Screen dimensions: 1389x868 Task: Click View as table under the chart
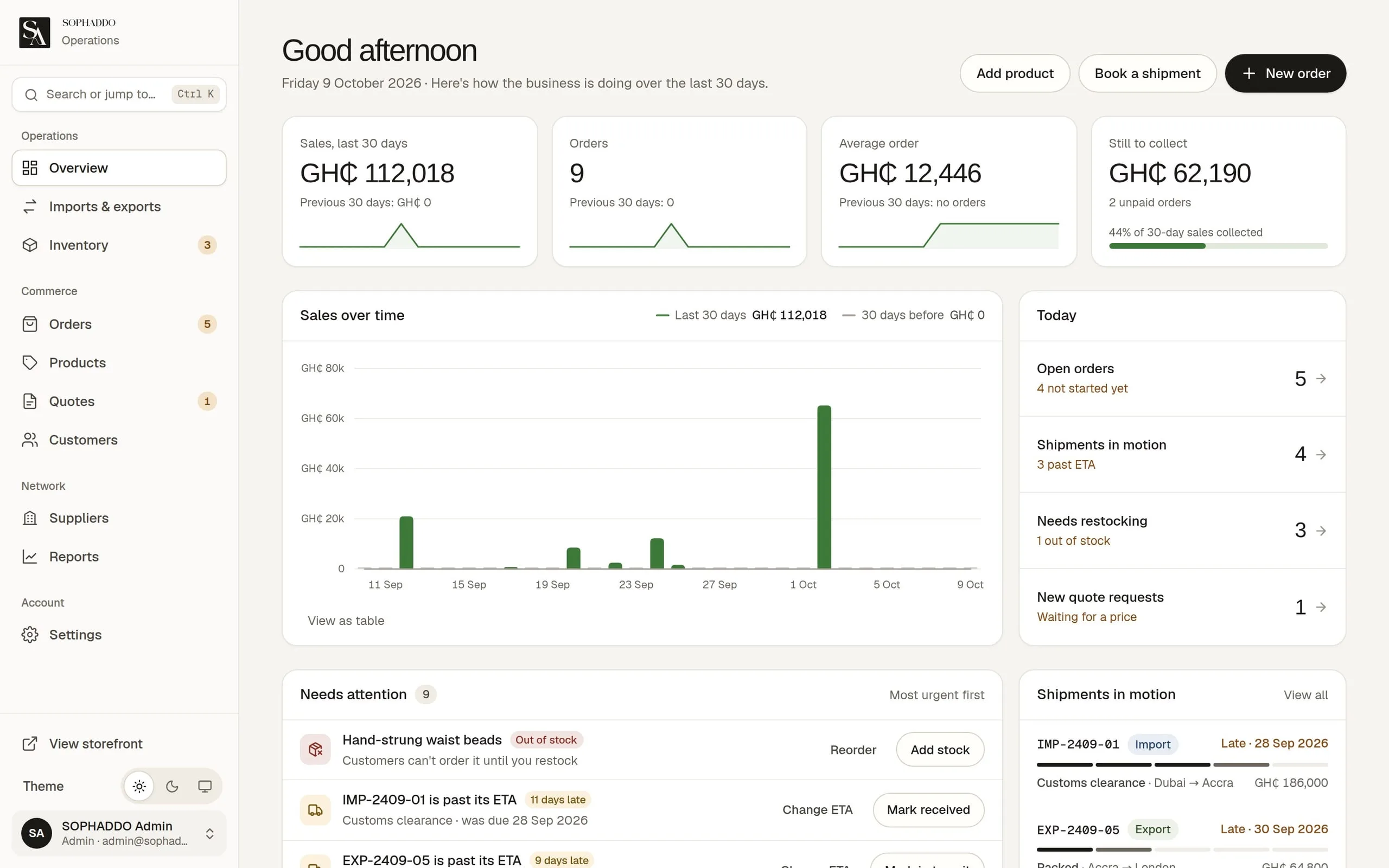(x=346, y=621)
